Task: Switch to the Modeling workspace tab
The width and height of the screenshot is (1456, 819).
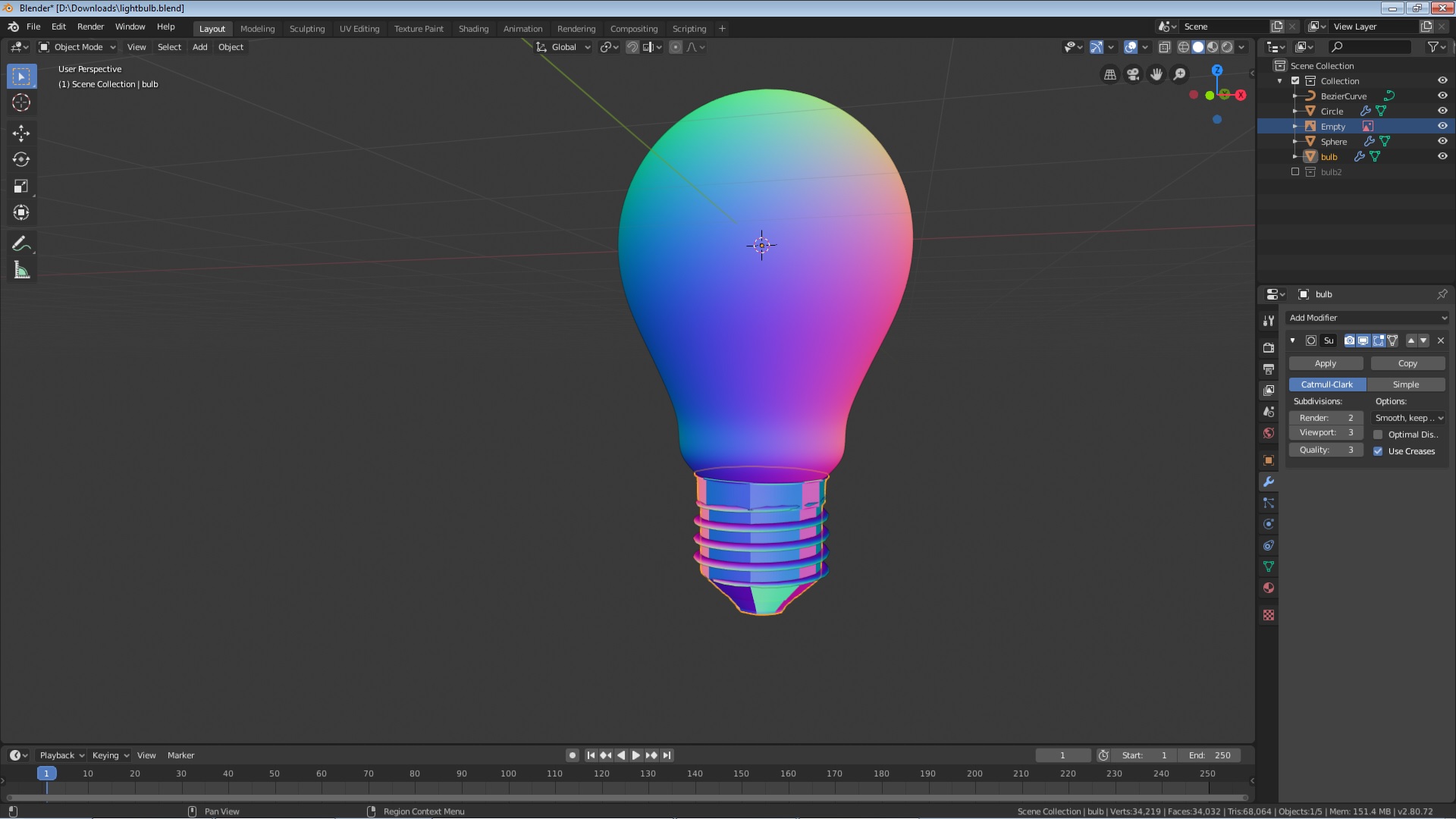Action: [257, 29]
